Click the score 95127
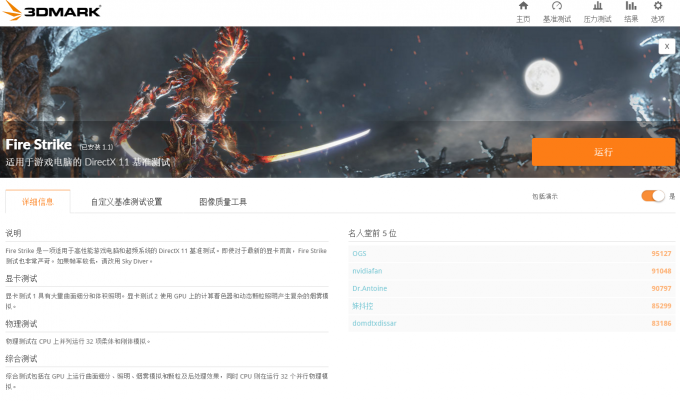This screenshot has height=401, width=680. 661,254
